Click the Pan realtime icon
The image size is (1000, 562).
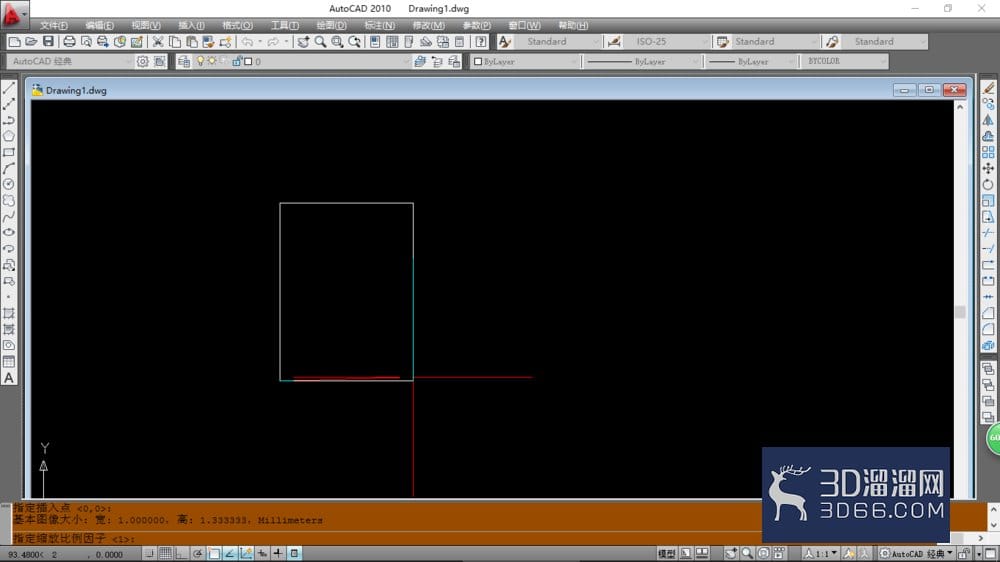pyautogui.click(x=304, y=41)
